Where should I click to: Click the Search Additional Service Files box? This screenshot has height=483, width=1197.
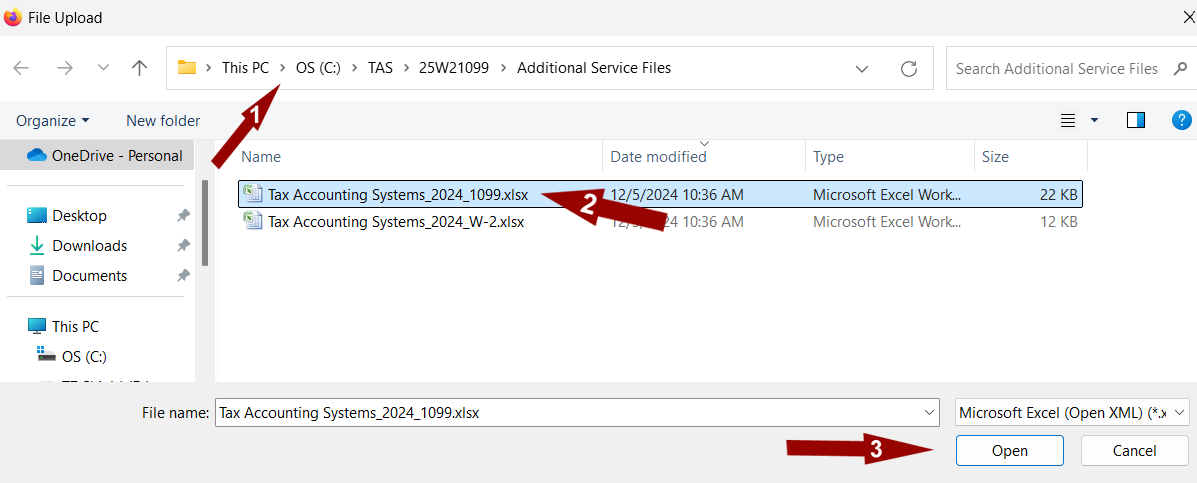(x=1055, y=69)
